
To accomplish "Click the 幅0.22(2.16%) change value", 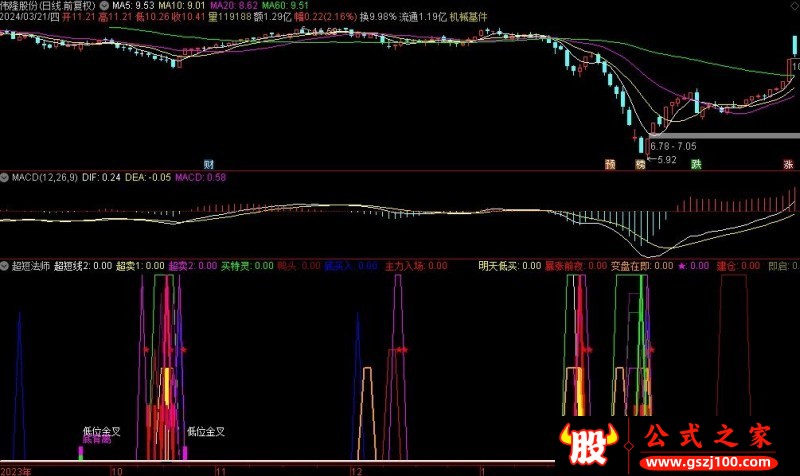I will coord(326,17).
